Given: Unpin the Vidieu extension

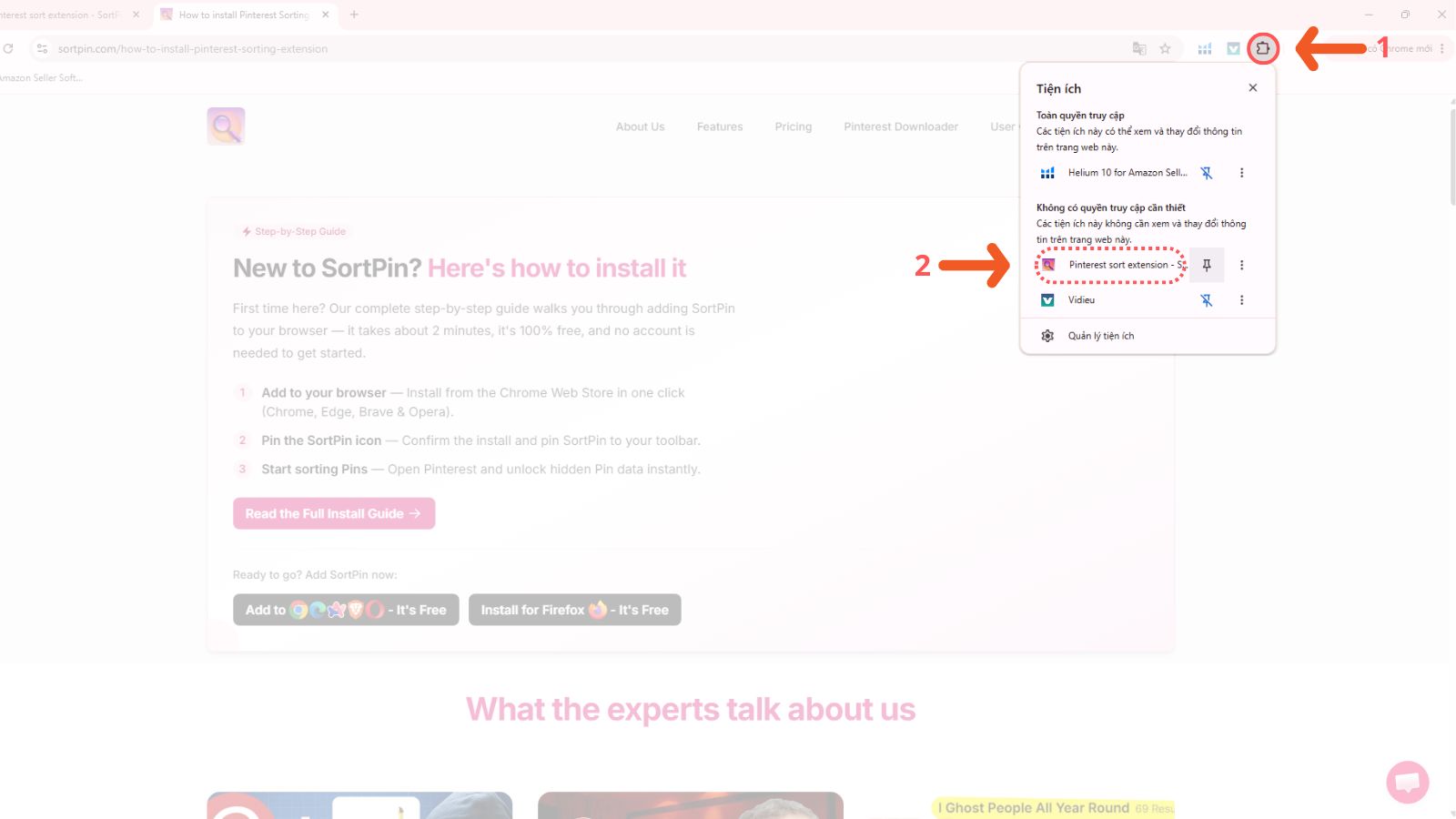Looking at the screenshot, I should click(1207, 300).
